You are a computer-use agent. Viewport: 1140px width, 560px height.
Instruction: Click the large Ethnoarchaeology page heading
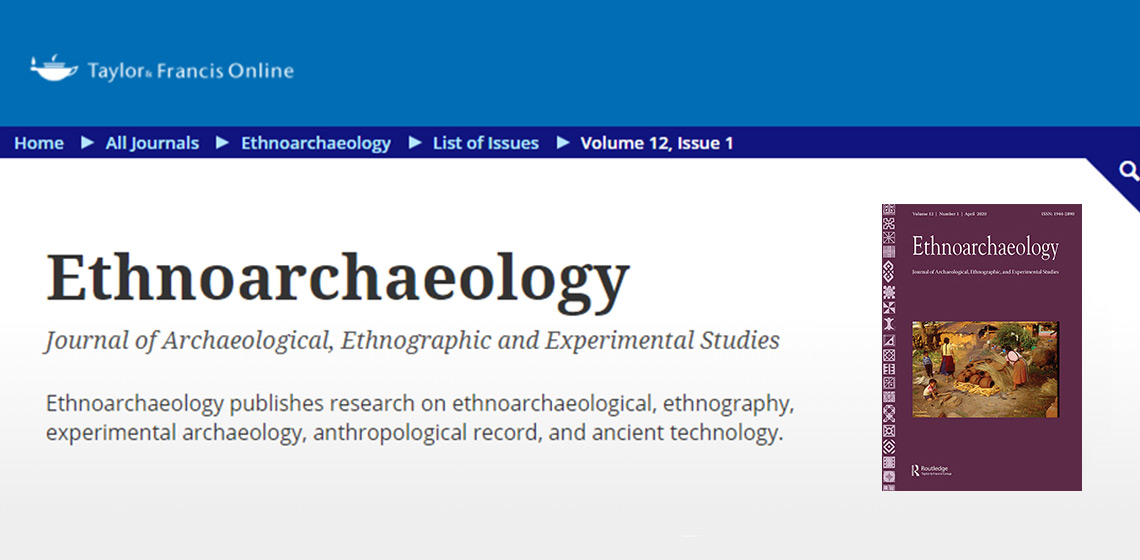338,277
